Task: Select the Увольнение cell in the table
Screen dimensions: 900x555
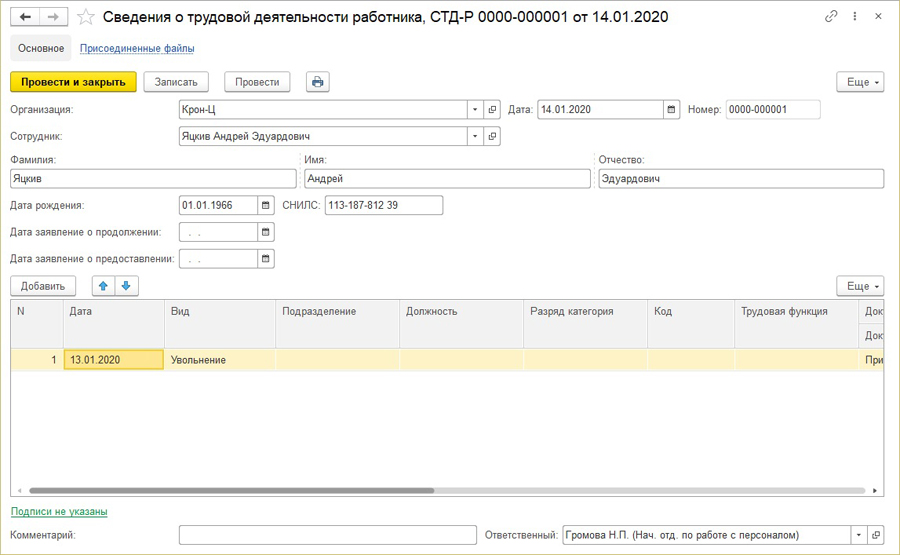Action: tap(220, 360)
